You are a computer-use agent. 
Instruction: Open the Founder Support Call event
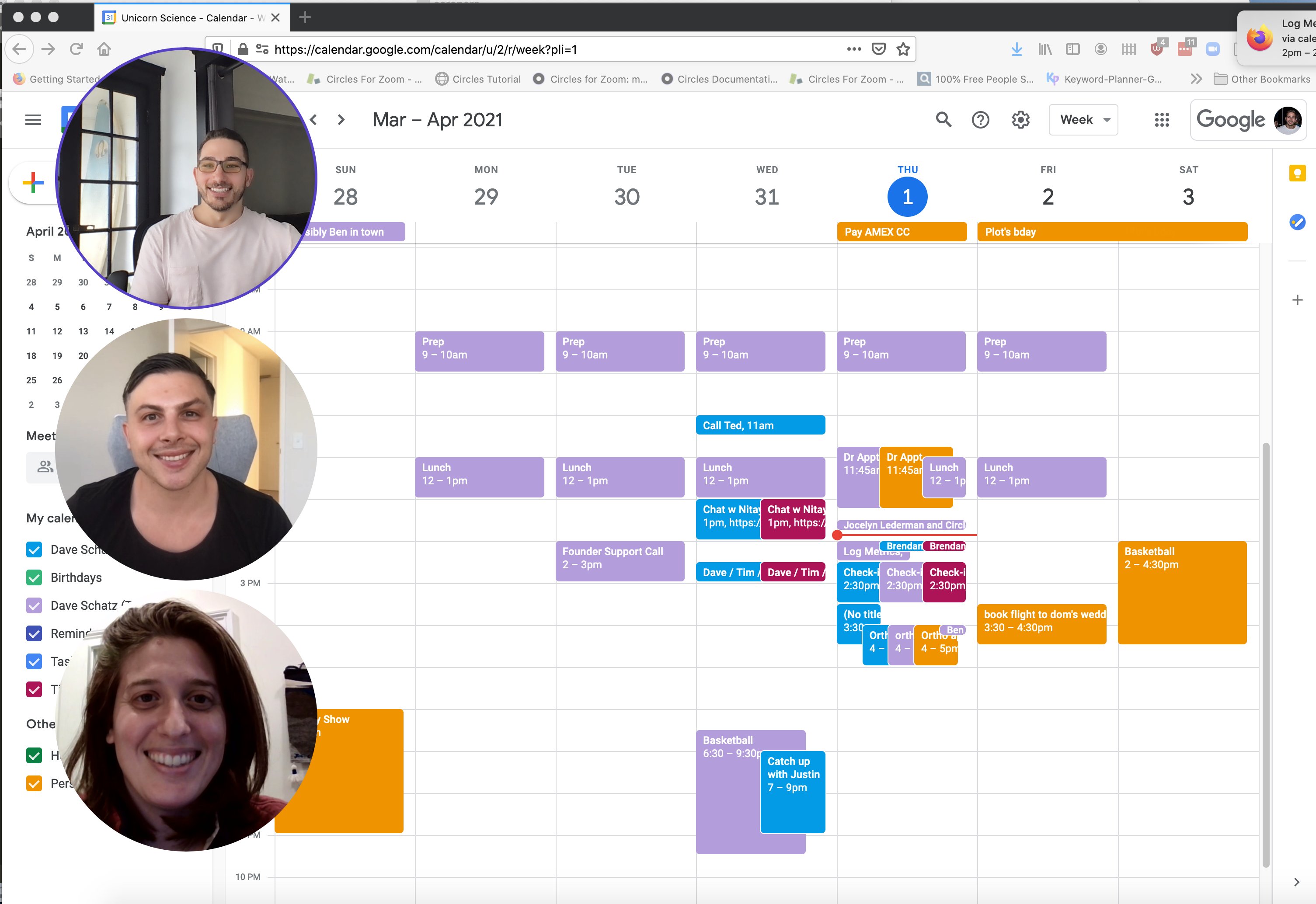[x=620, y=561]
